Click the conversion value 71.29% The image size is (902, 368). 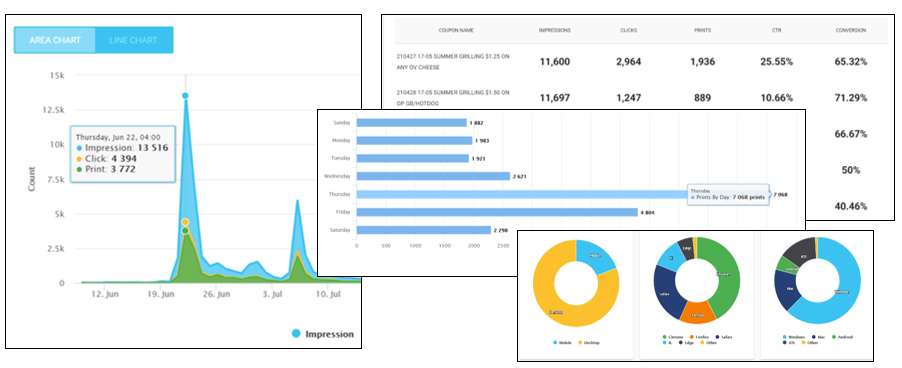point(851,98)
